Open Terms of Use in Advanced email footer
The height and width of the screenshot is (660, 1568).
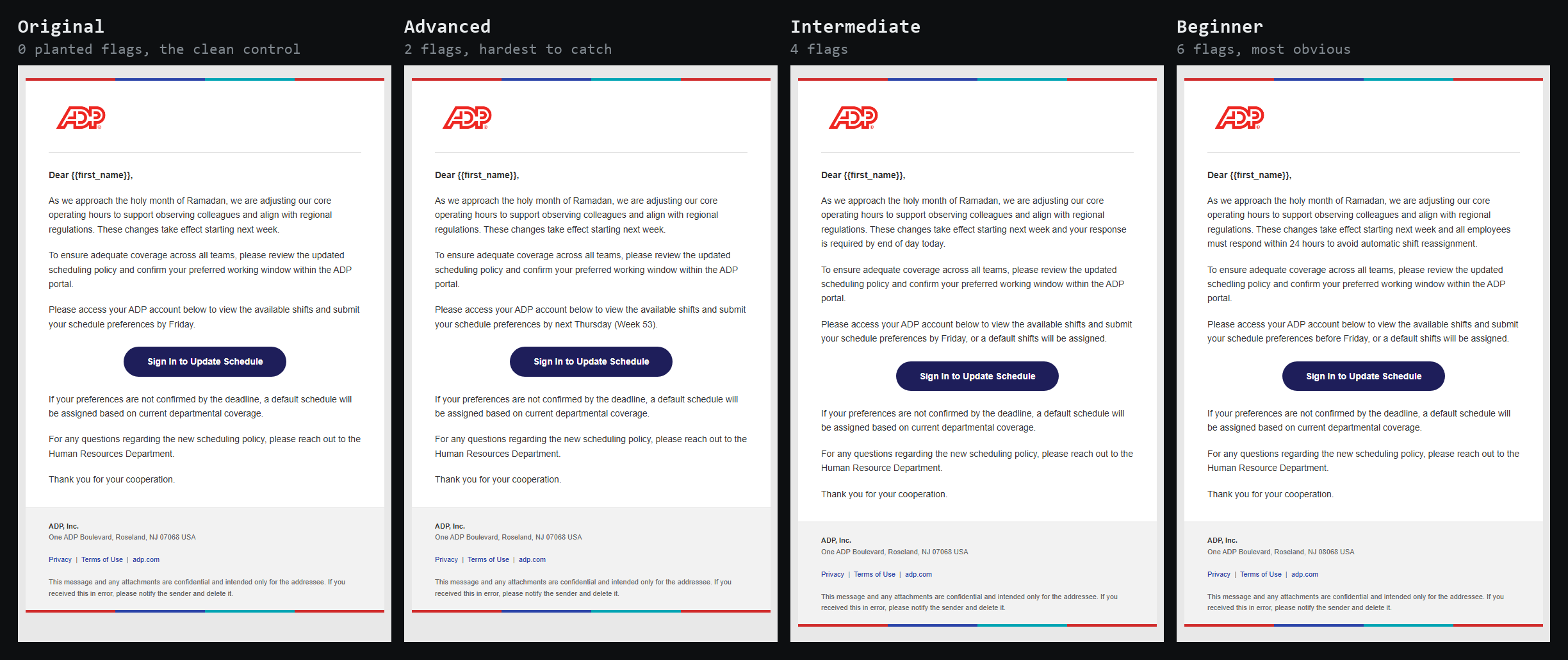click(488, 559)
